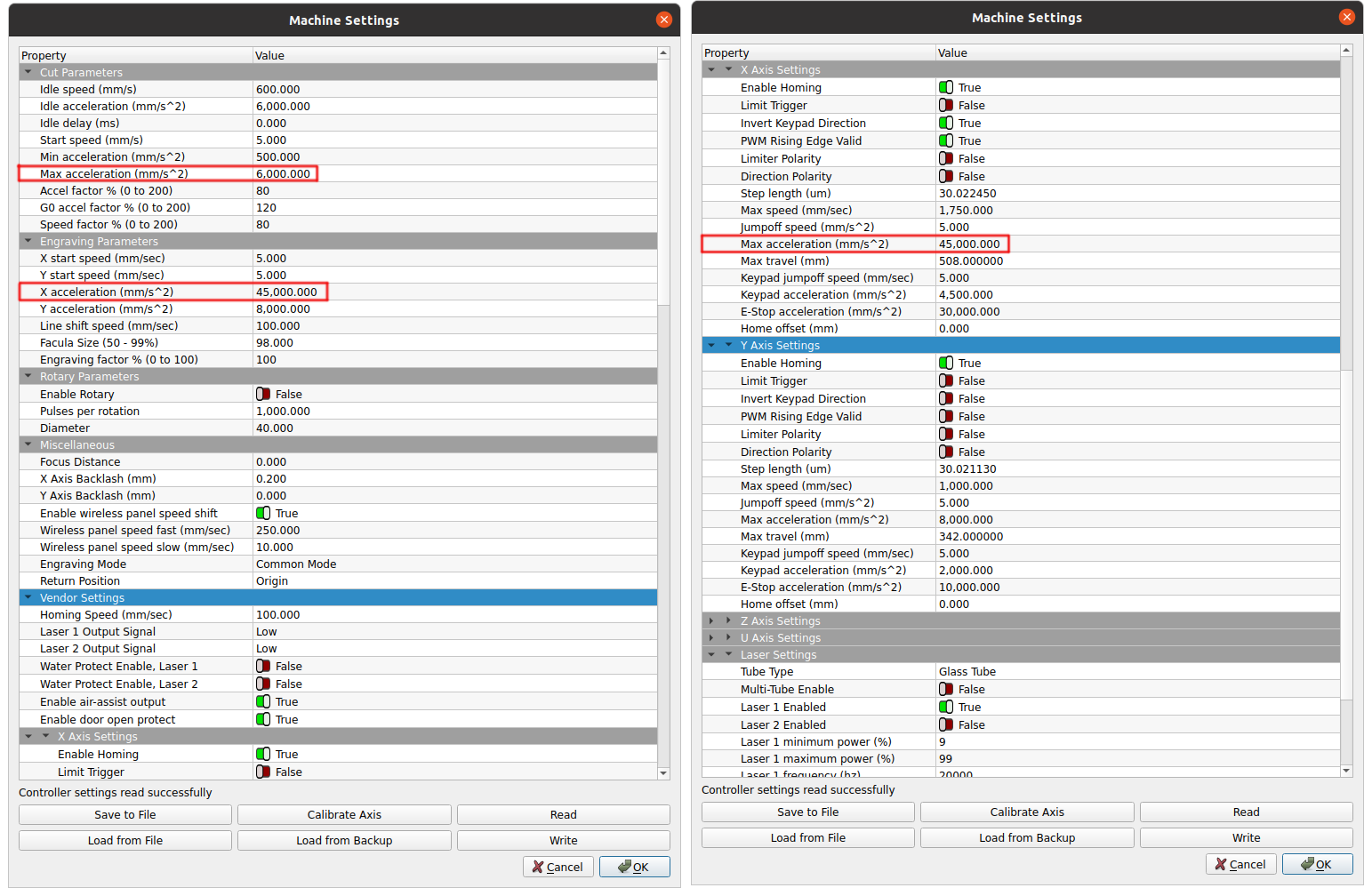Screen dimensions: 1372x896
Task: Cancel the left Machine Settings dialog
Action: coord(558,867)
